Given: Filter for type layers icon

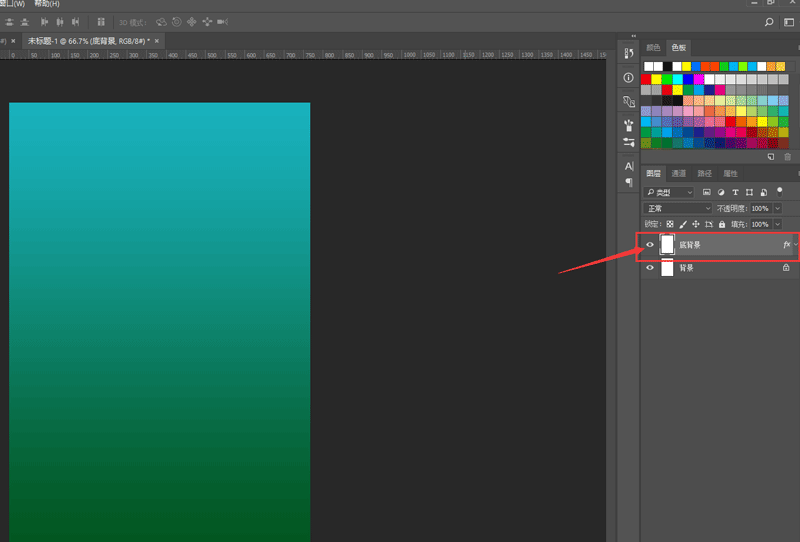Looking at the screenshot, I should (735, 192).
